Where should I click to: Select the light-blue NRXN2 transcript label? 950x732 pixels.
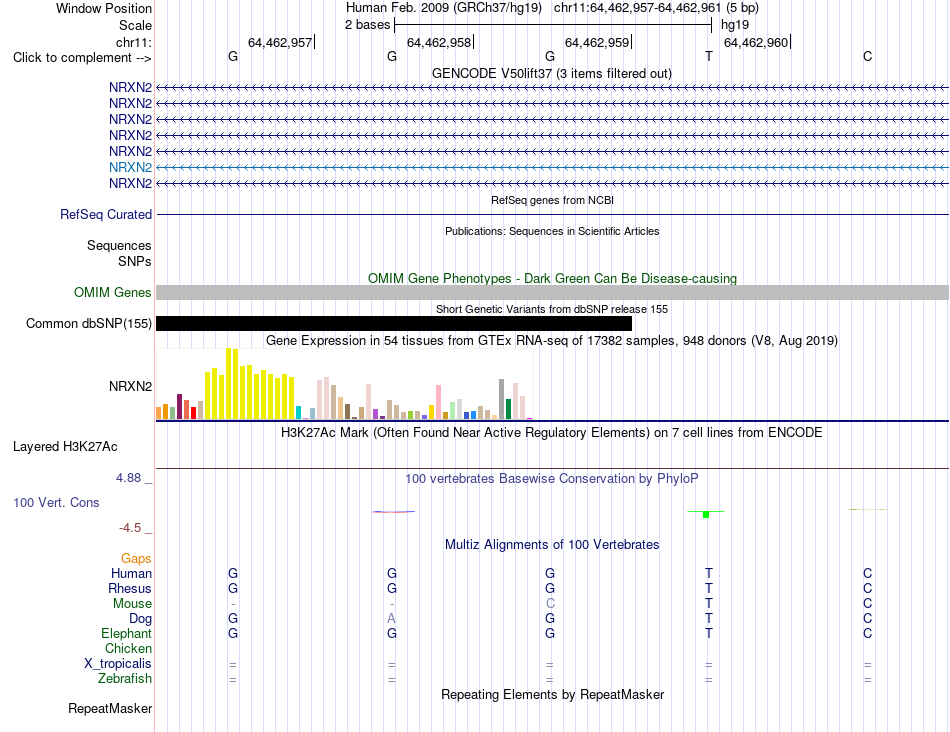point(130,167)
